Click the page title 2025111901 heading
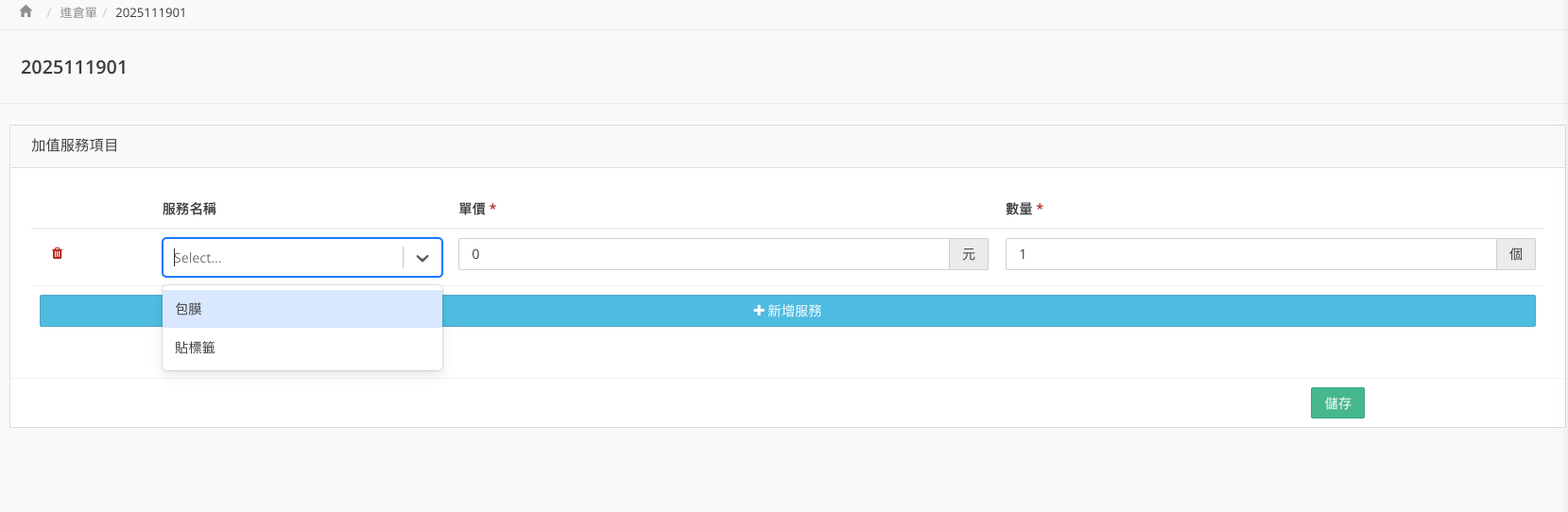 click(x=74, y=67)
